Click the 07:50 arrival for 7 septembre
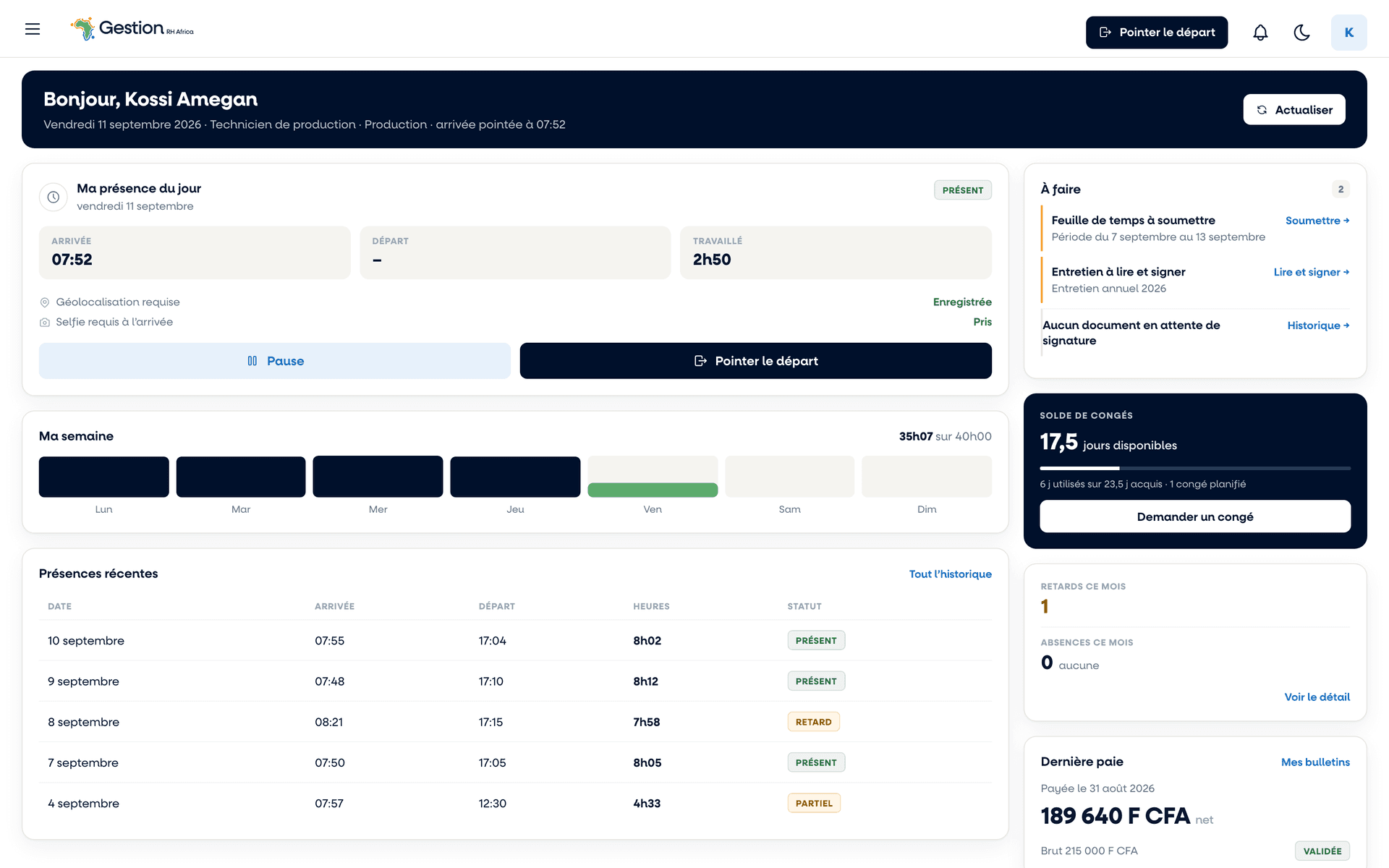The height and width of the screenshot is (868, 1389). [330, 762]
